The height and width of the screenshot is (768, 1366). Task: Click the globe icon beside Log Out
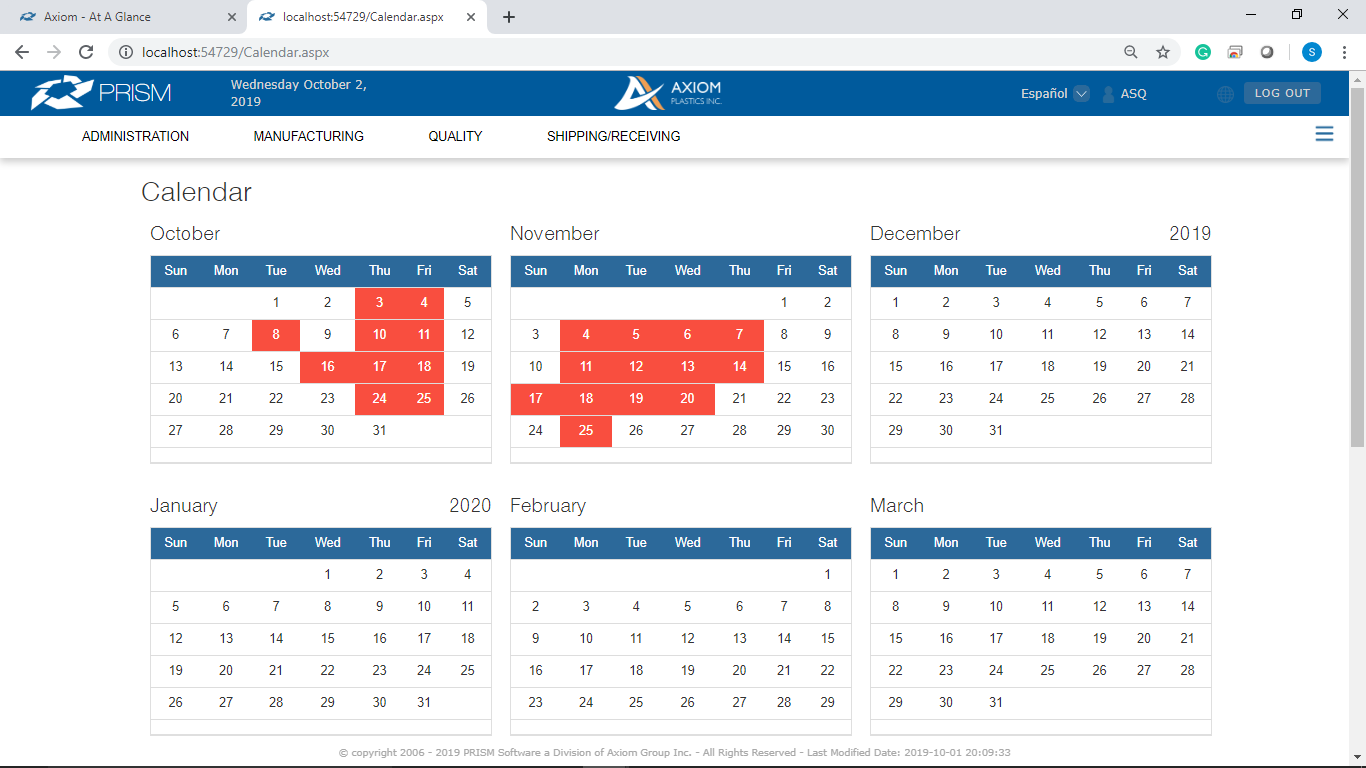[1225, 94]
